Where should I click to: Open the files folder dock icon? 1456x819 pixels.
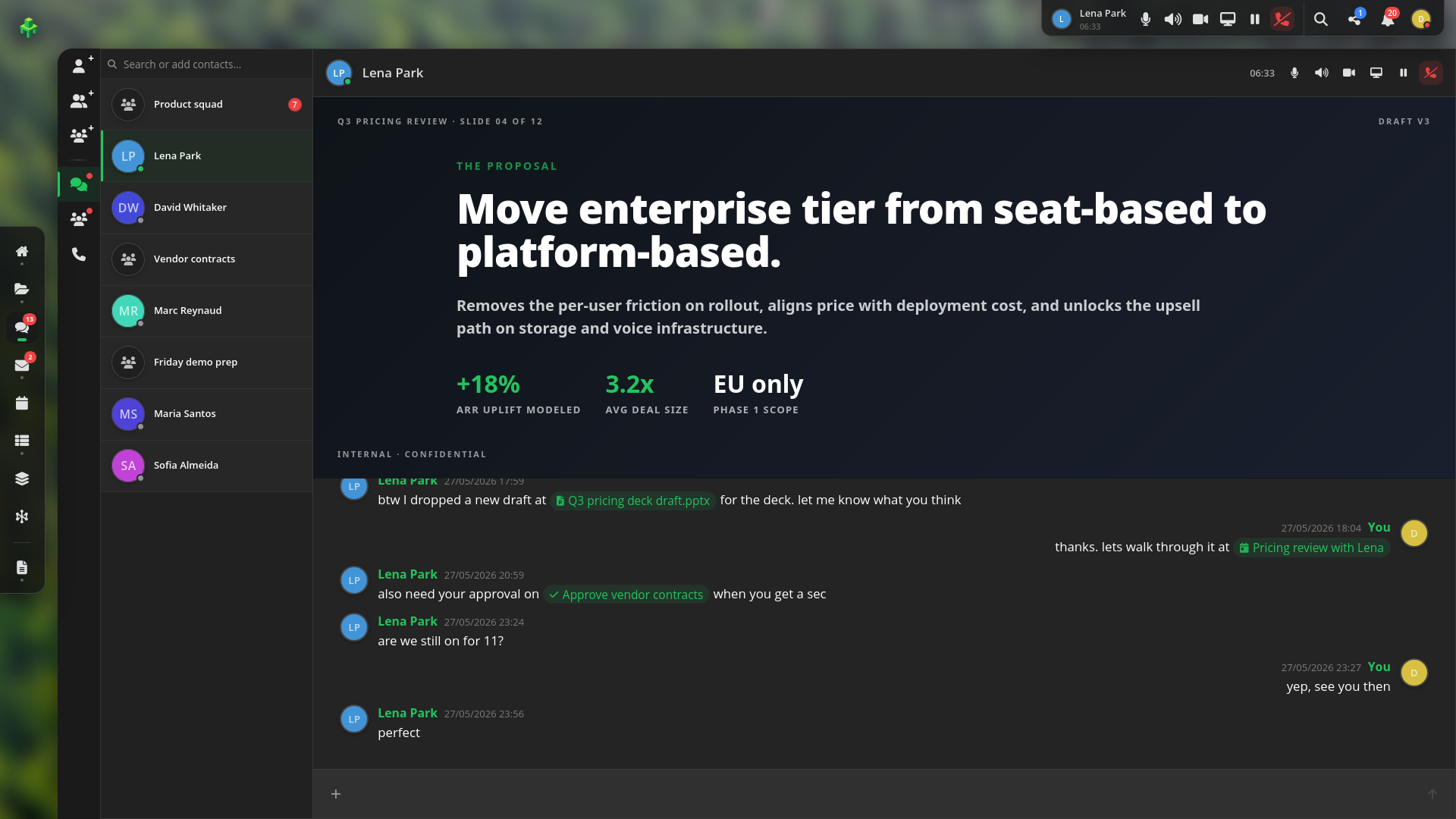[x=22, y=289]
